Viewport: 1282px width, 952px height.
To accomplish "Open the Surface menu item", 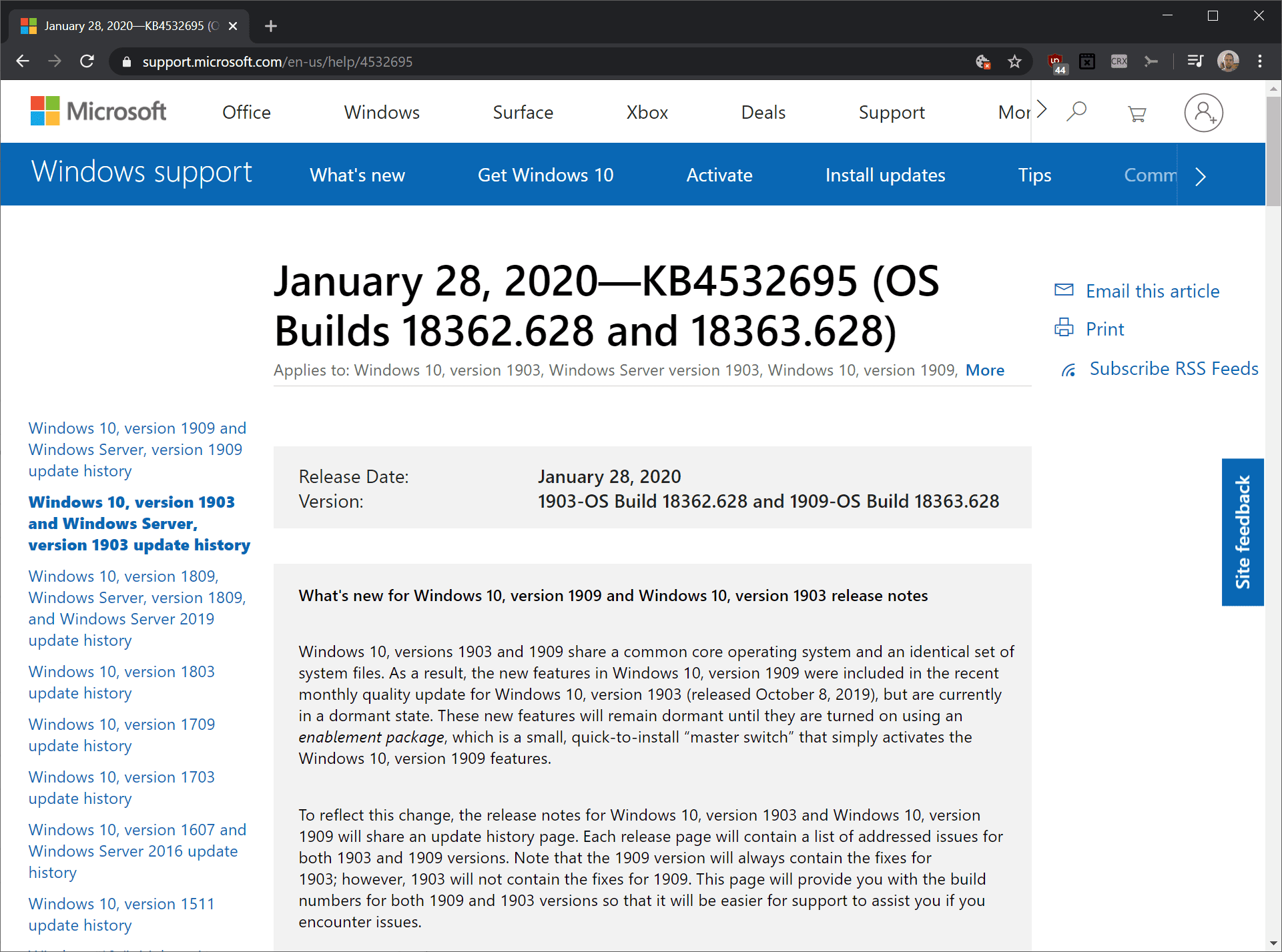I will pos(523,112).
